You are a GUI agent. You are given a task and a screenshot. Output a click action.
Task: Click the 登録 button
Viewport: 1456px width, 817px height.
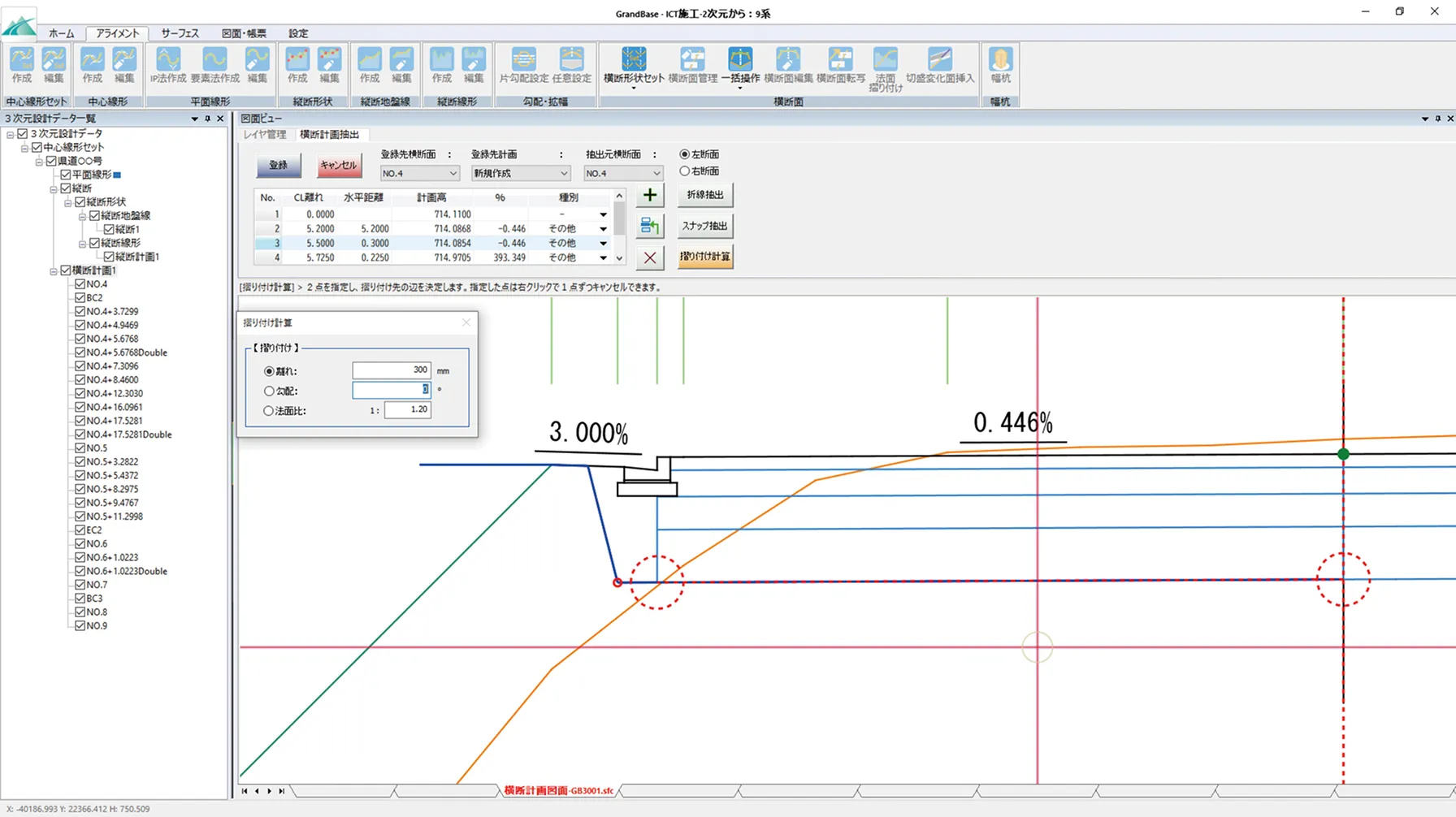(279, 165)
